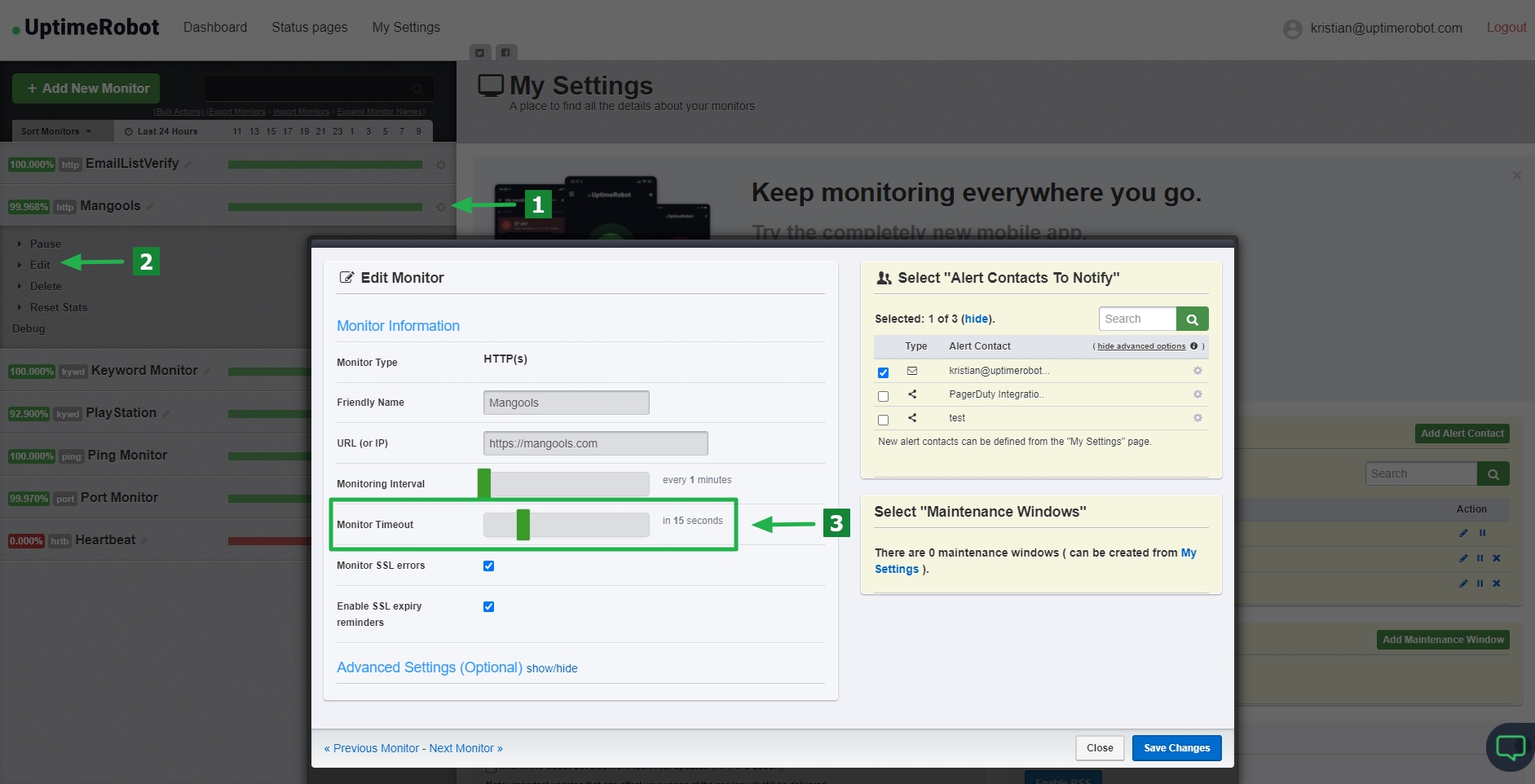Screen dimensions: 1535x784
Task: Toggle Enable SSL expiry reminders checkbox
Action: tap(488, 606)
